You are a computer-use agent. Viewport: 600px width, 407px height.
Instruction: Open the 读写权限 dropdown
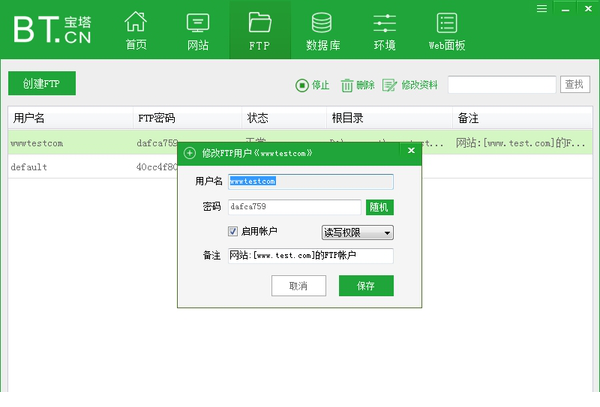coord(357,232)
